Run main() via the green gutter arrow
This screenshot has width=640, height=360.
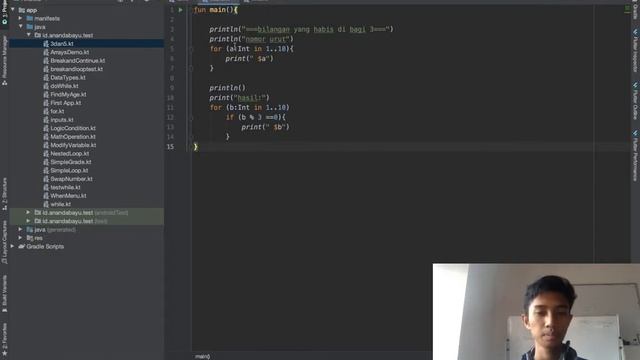[x=180, y=10]
